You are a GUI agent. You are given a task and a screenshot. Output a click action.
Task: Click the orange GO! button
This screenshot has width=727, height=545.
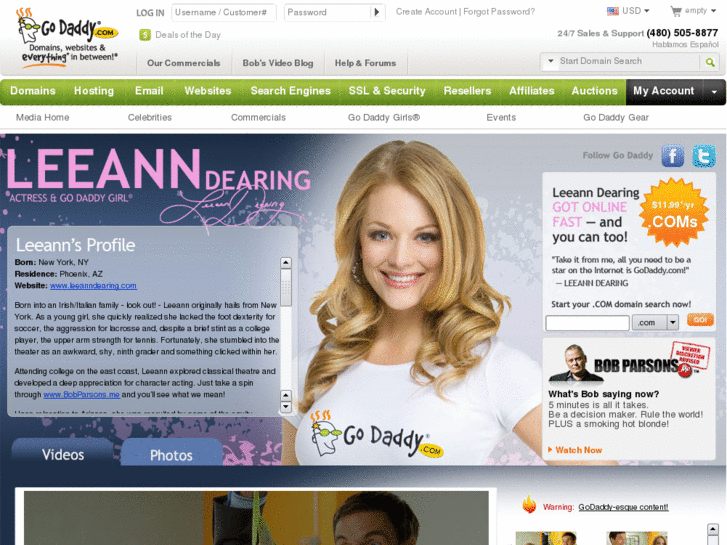pos(700,320)
